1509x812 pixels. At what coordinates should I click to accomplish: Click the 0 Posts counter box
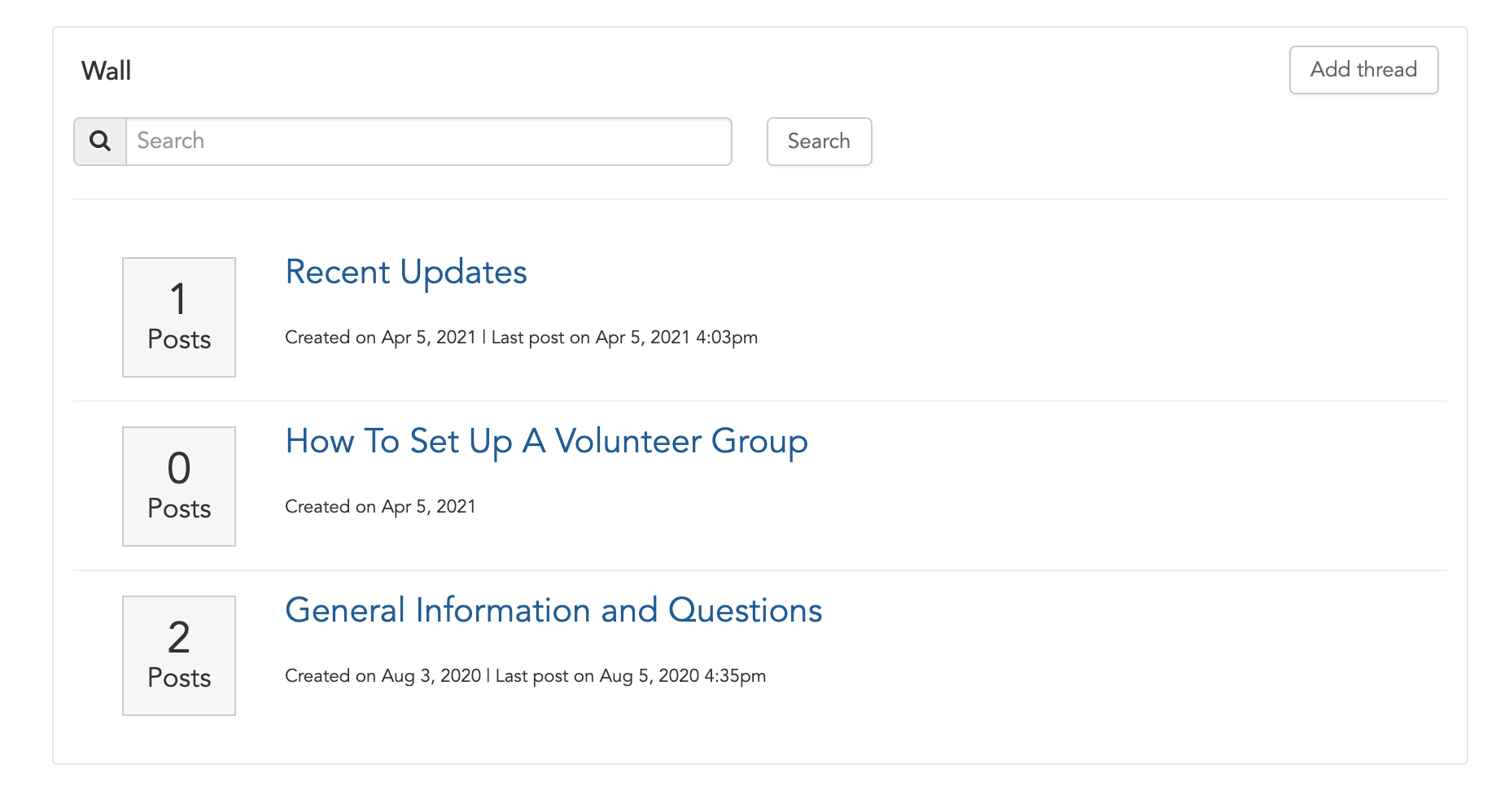179,487
